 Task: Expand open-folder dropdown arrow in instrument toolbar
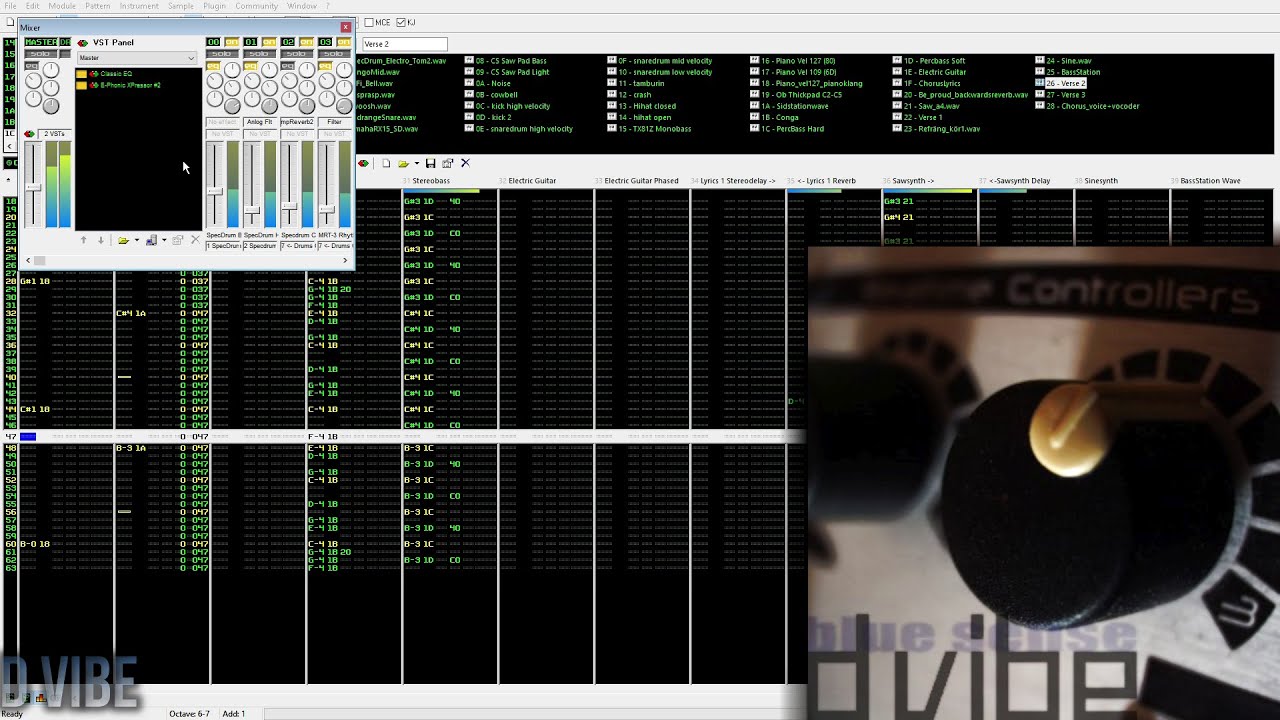(416, 163)
